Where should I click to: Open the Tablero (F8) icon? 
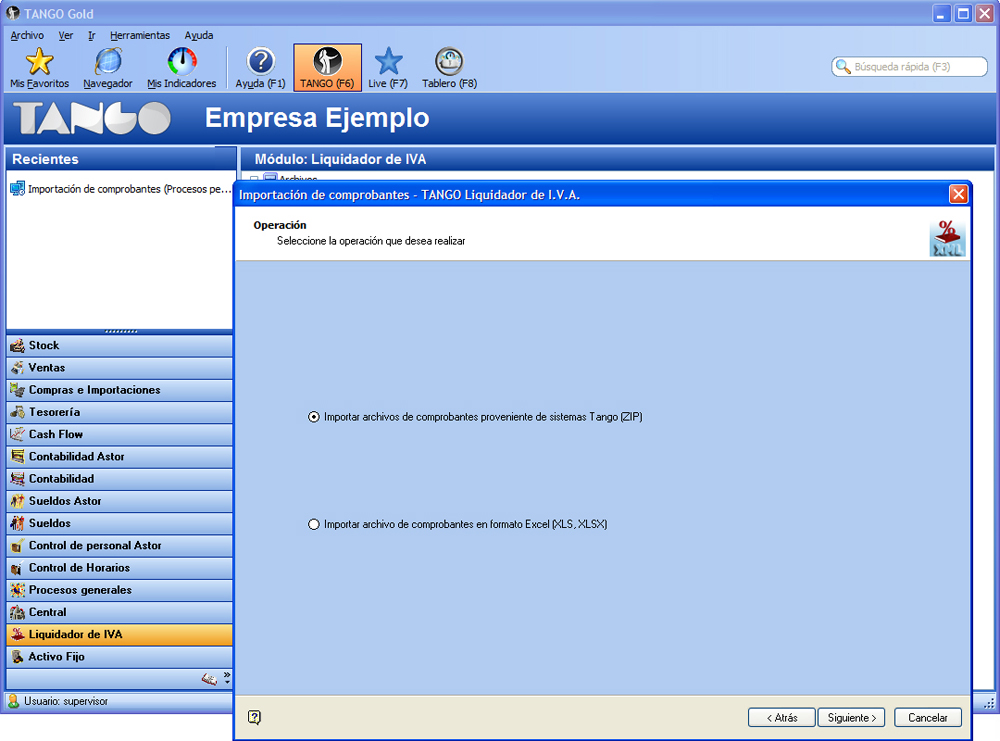pos(449,67)
